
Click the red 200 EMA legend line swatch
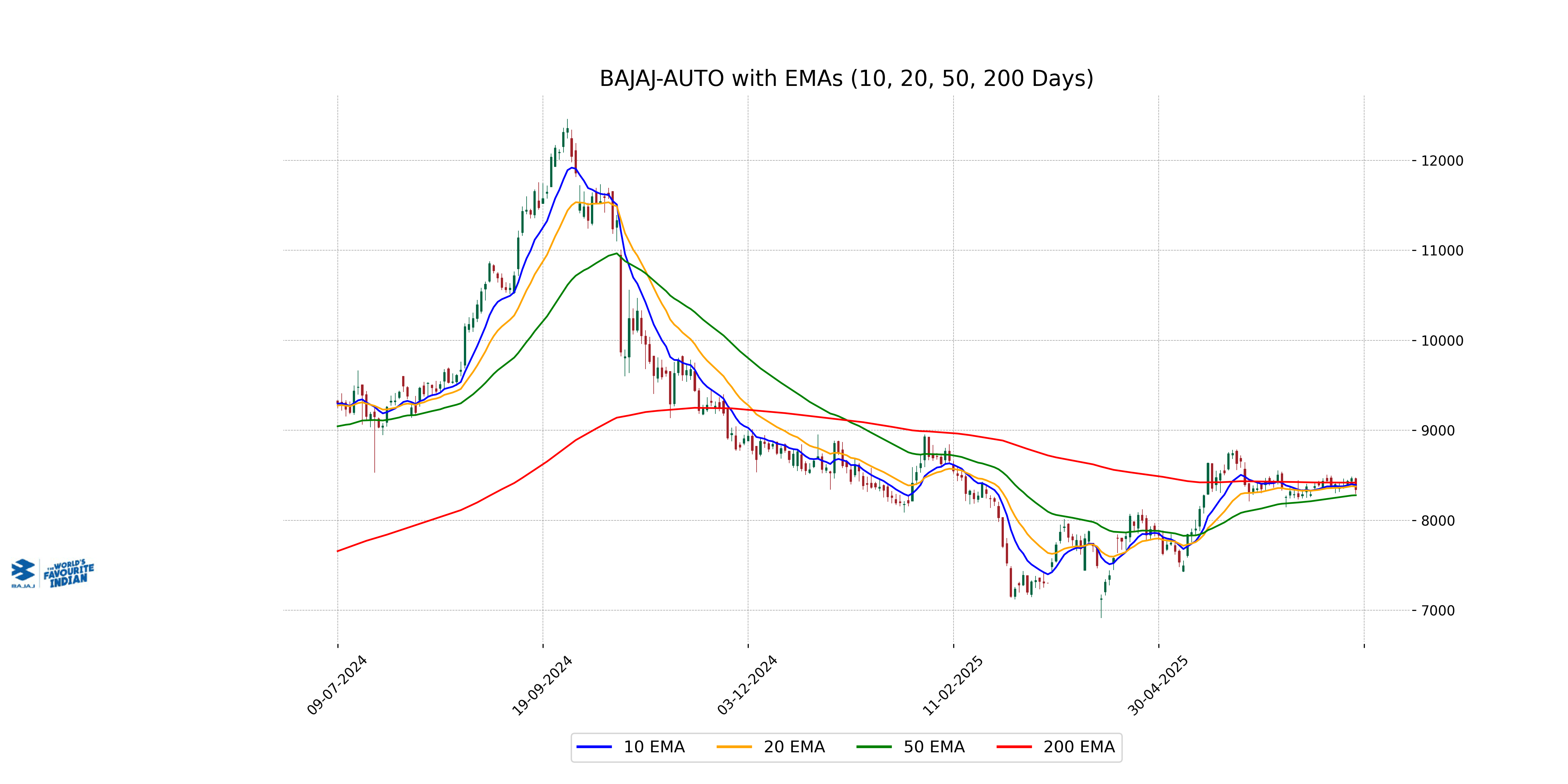pos(1014,747)
